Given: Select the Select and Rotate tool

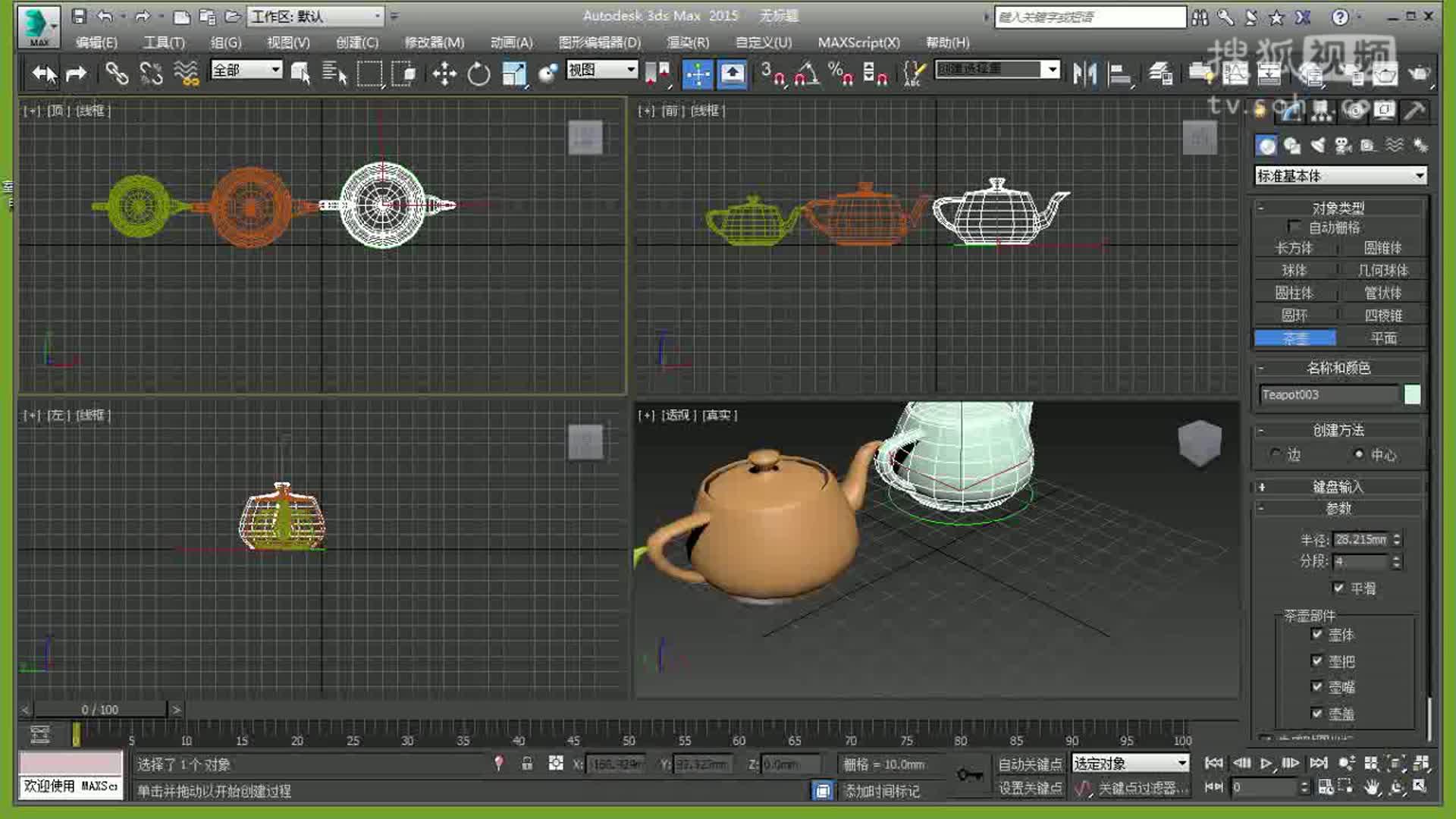Looking at the screenshot, I should (x=478, y=74).
